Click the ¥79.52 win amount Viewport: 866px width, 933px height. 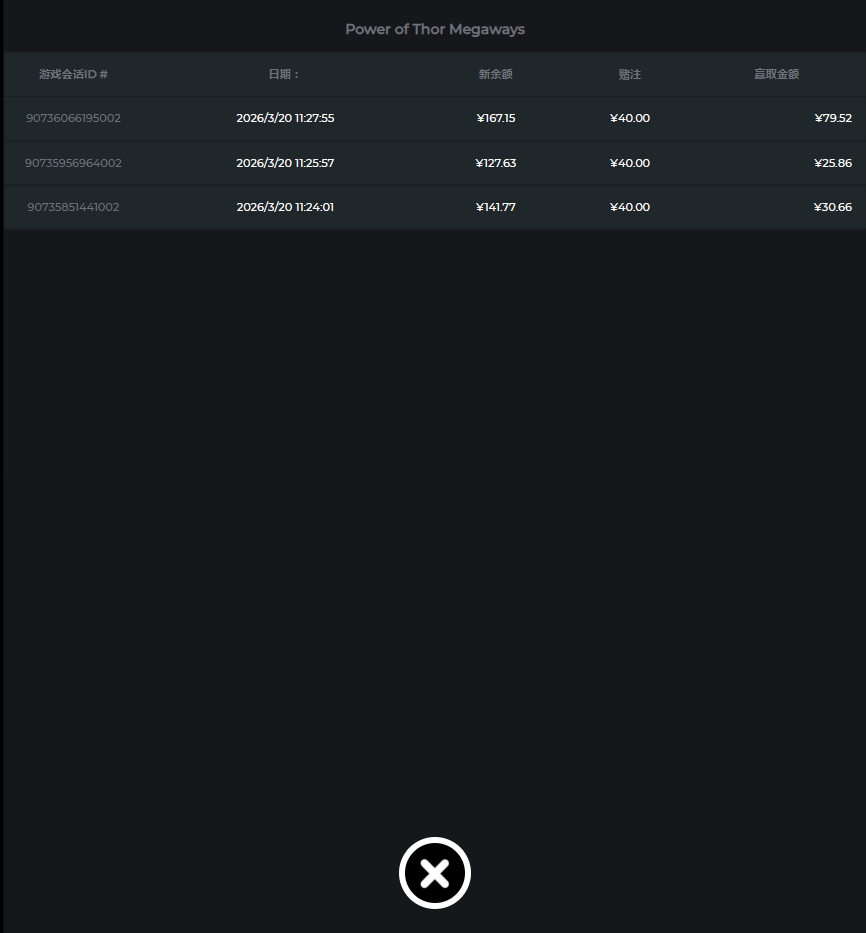(x=832, y=118)
